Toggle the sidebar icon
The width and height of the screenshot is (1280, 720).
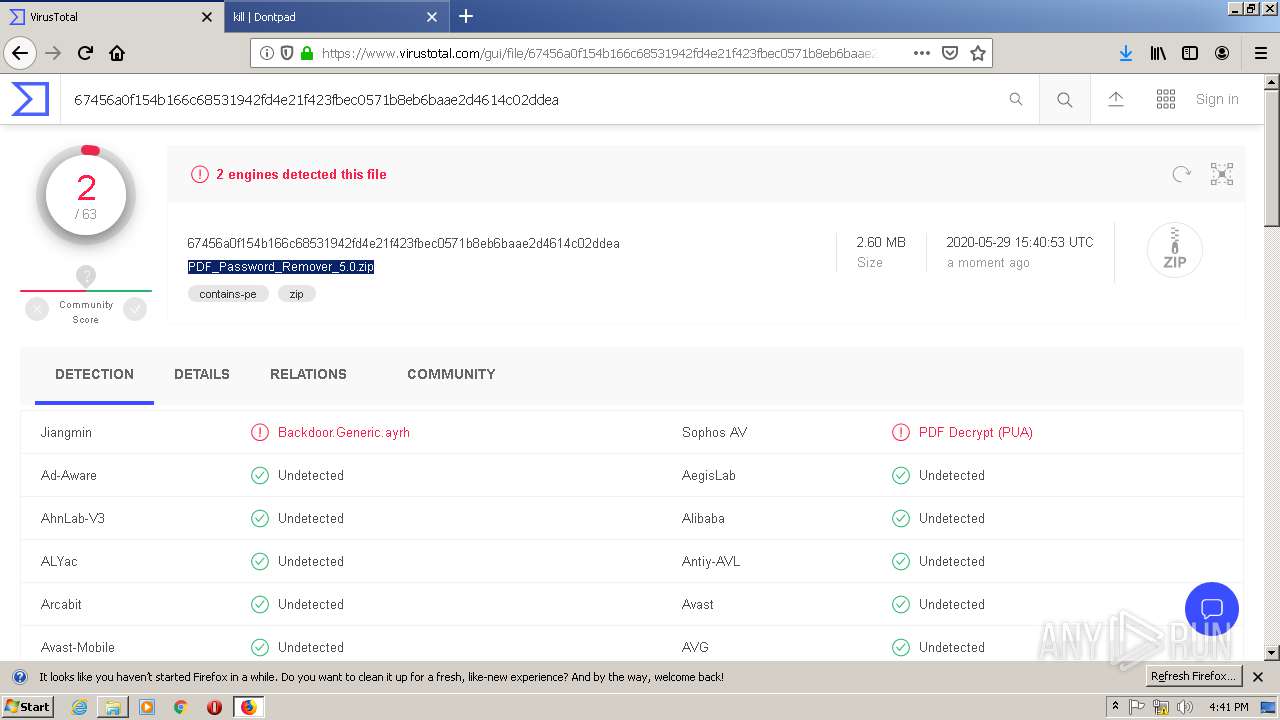pos(1190,53)
